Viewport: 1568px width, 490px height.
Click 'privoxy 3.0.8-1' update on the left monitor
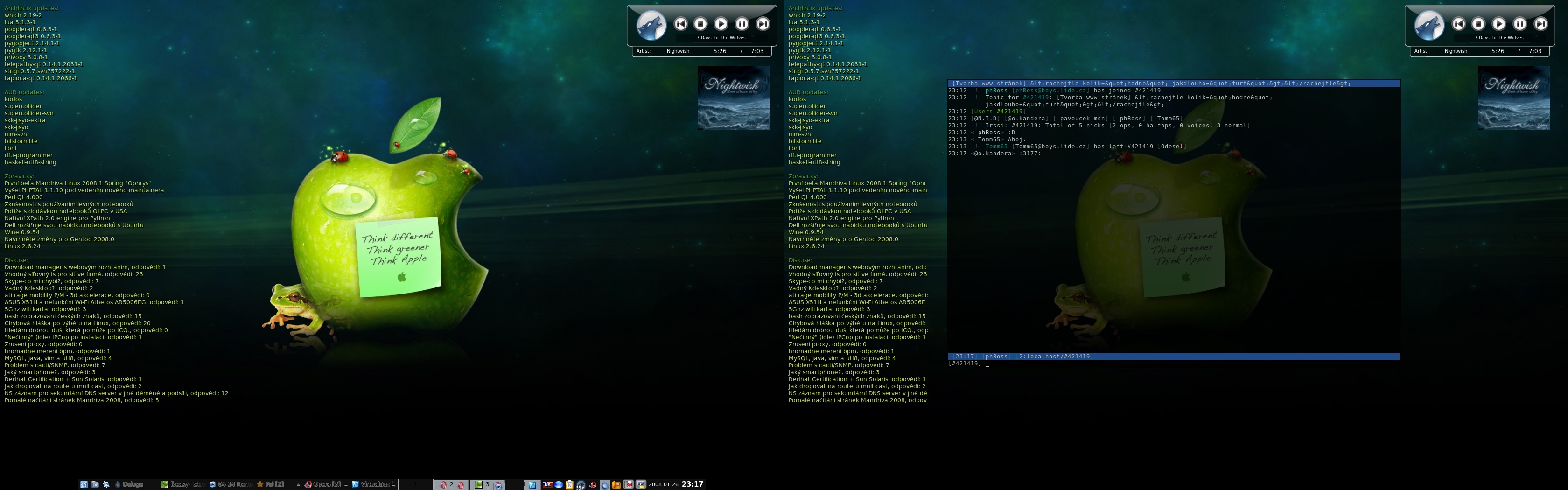click(x=26, y=57)
